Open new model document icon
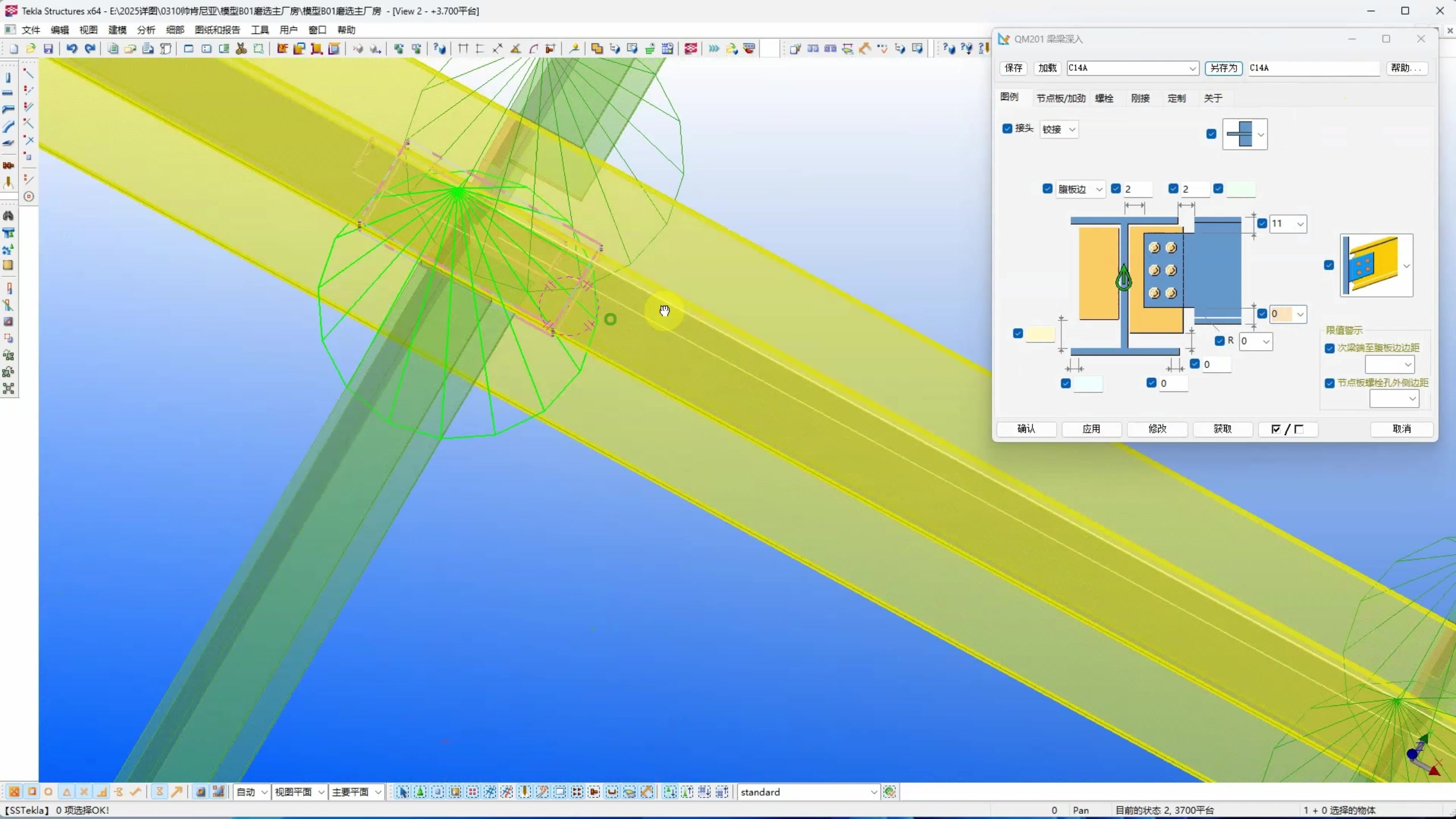 [14, 49]
